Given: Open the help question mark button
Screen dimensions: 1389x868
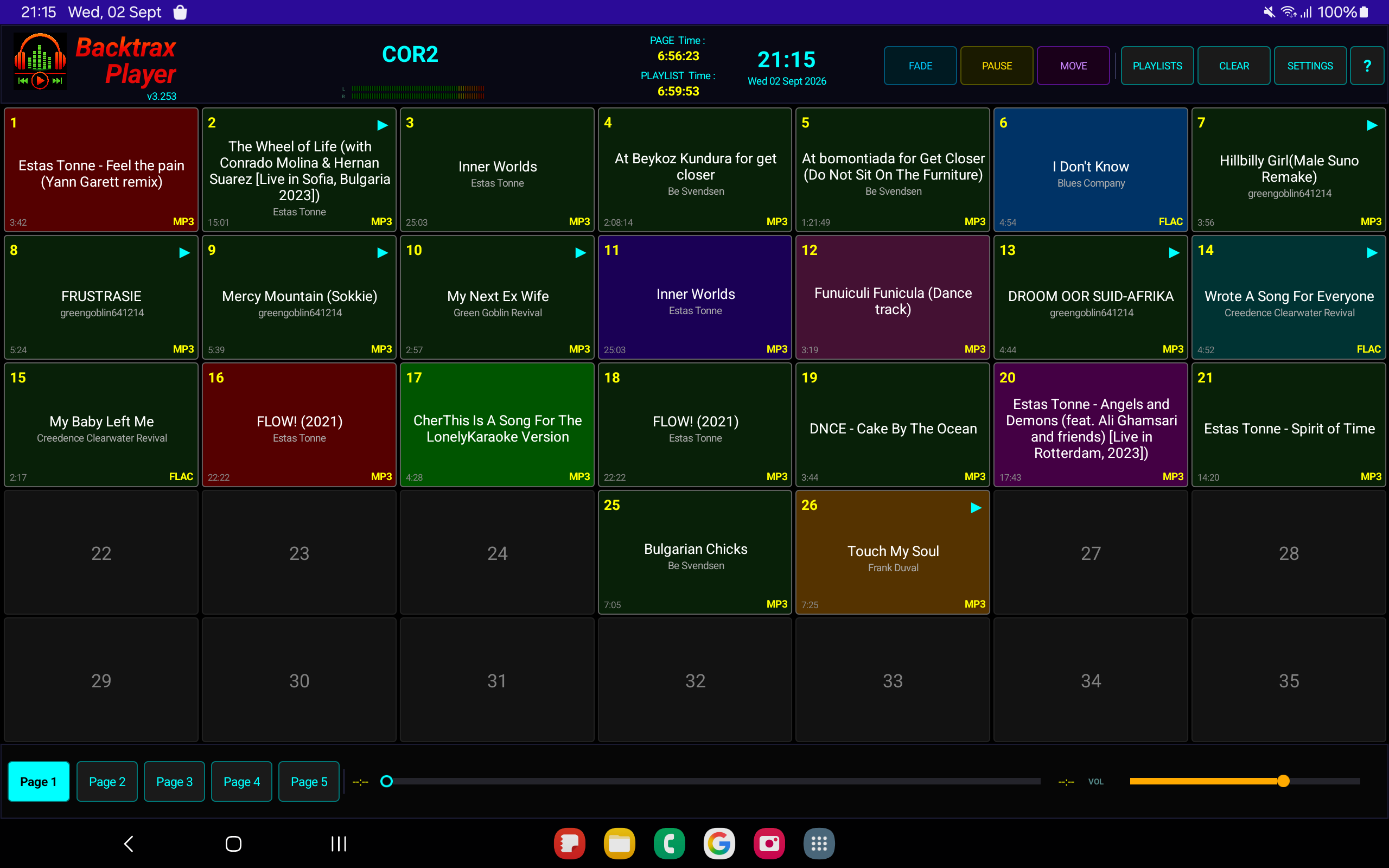Looking at the screenshot, I should point(1367,66).
